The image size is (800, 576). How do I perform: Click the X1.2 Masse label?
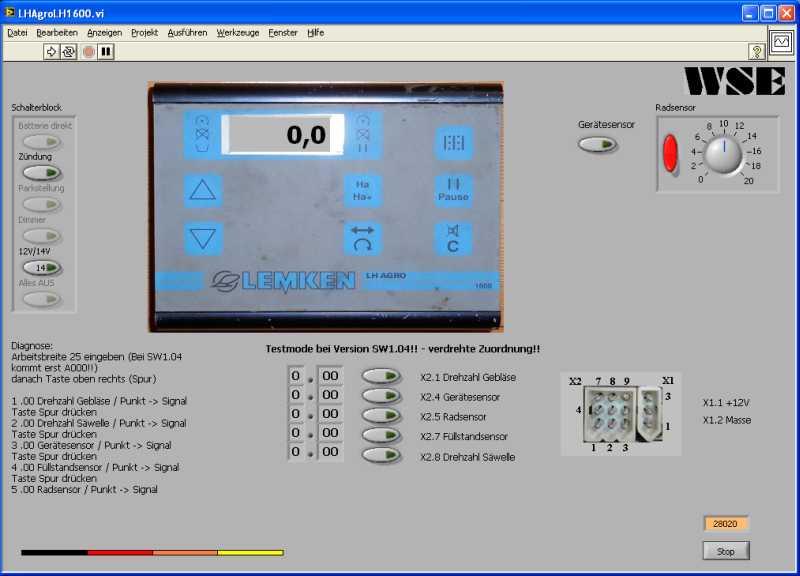tap(727, 420)
